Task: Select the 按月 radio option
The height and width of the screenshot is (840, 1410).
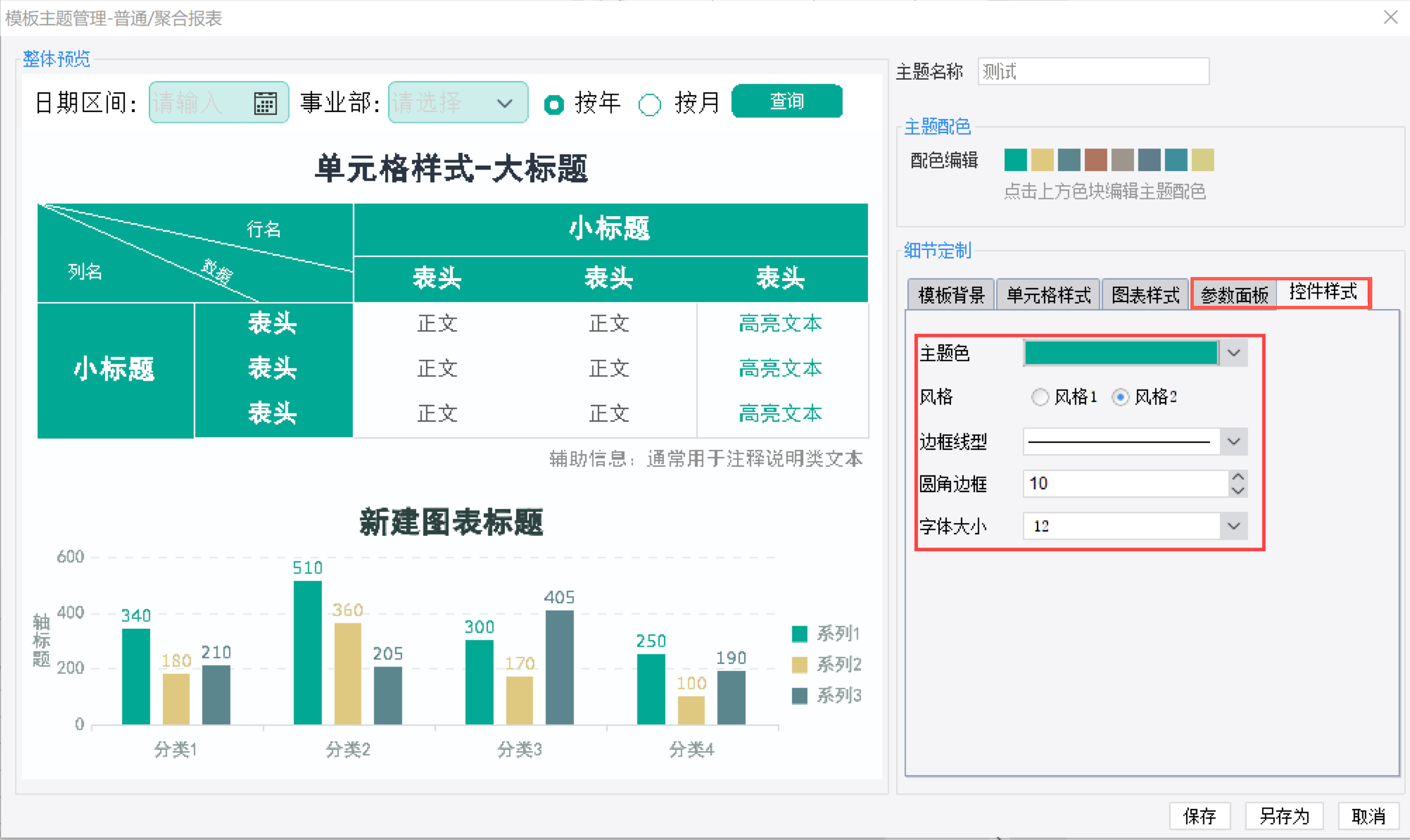Action: (x=649, y=104)
